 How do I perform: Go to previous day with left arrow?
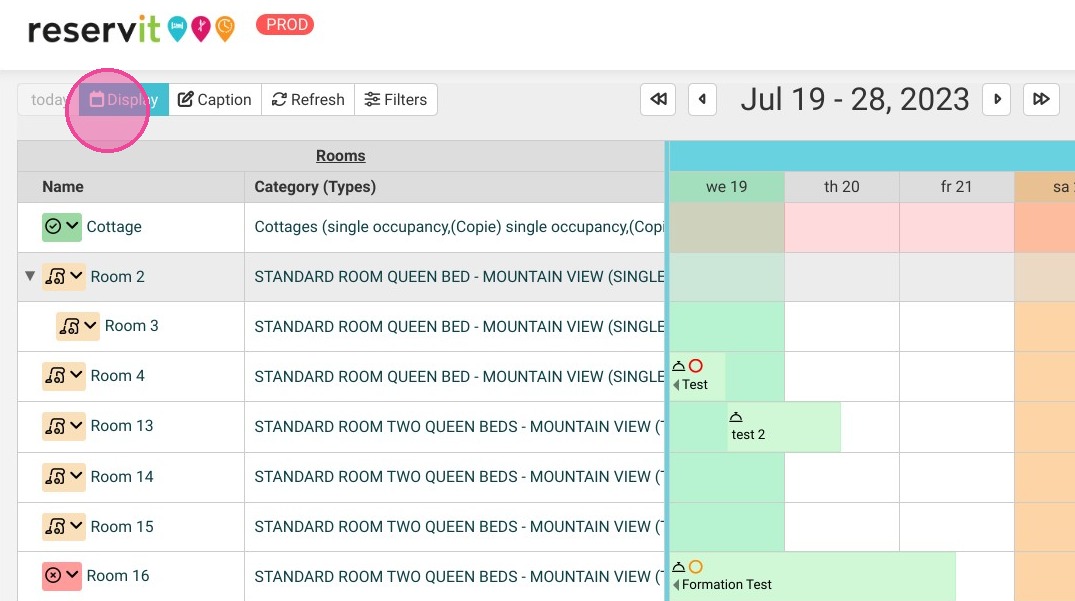click(x=702, y=99)
